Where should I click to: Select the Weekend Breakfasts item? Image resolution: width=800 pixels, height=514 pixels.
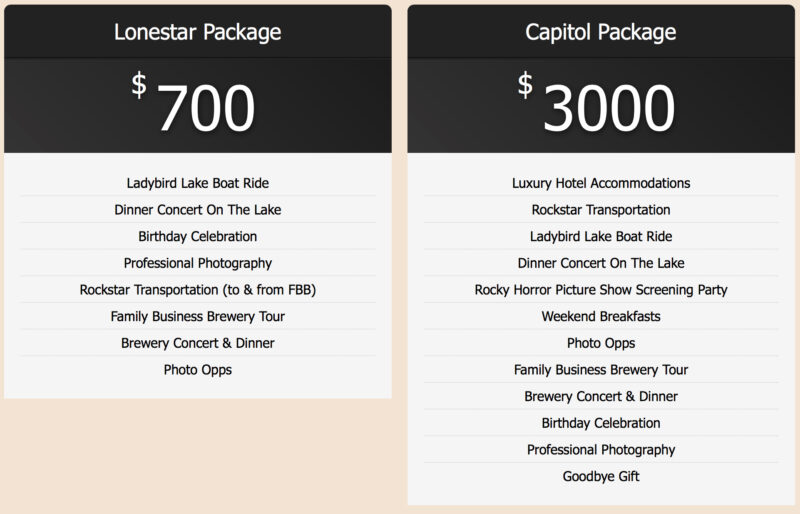600,316
